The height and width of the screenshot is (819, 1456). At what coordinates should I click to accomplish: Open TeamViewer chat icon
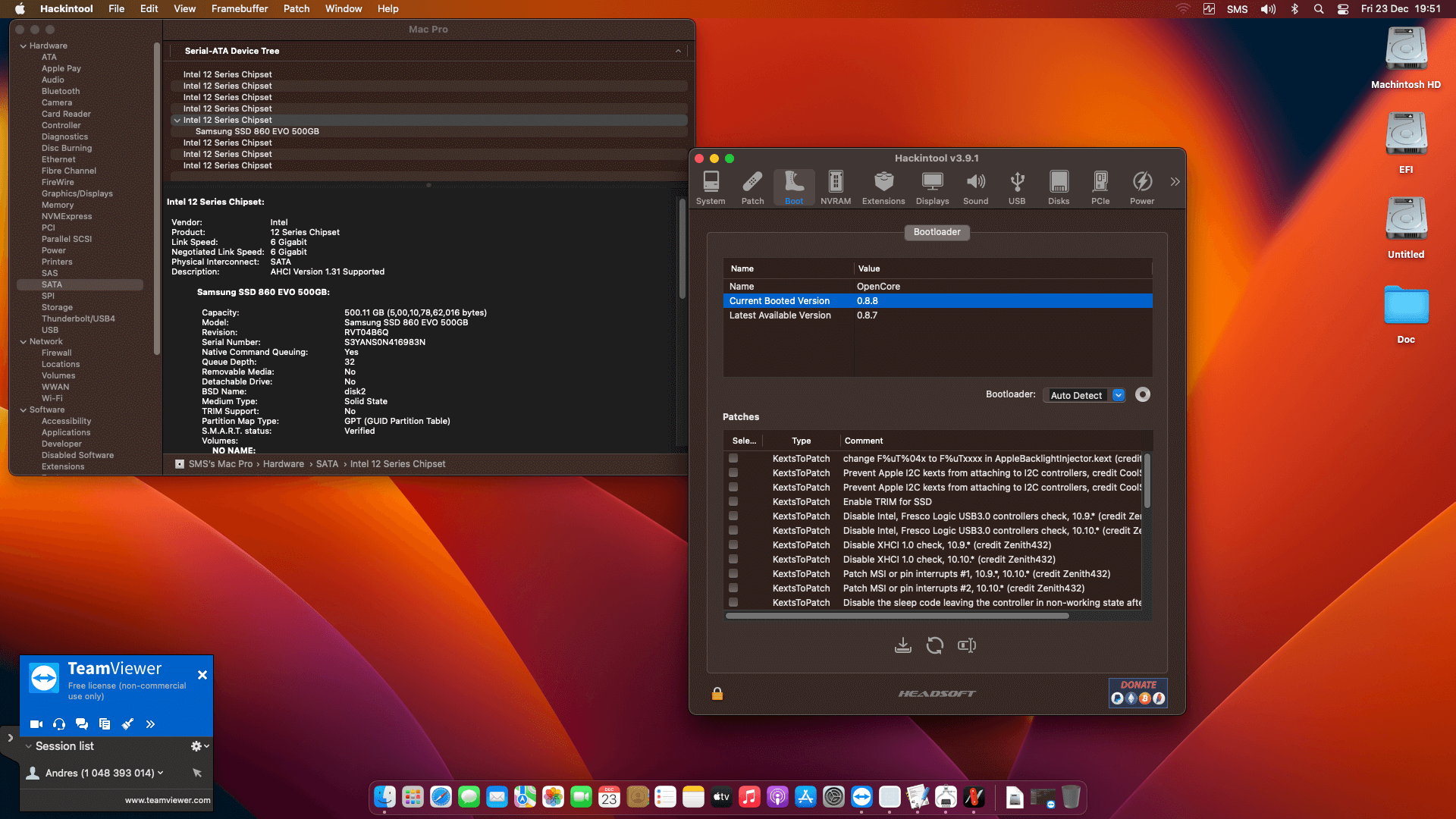[82, 724]
